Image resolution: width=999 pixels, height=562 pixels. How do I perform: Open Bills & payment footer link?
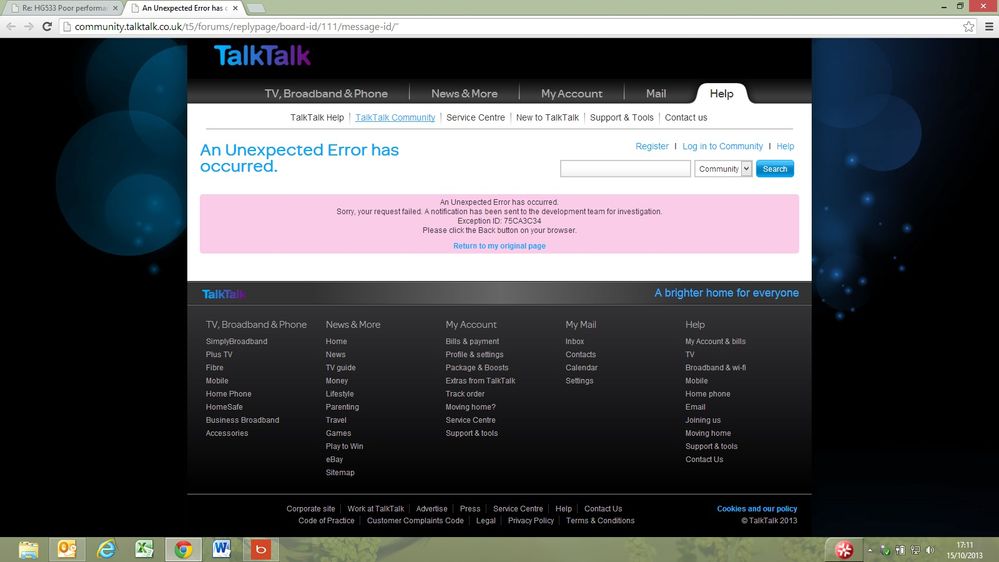472,342
